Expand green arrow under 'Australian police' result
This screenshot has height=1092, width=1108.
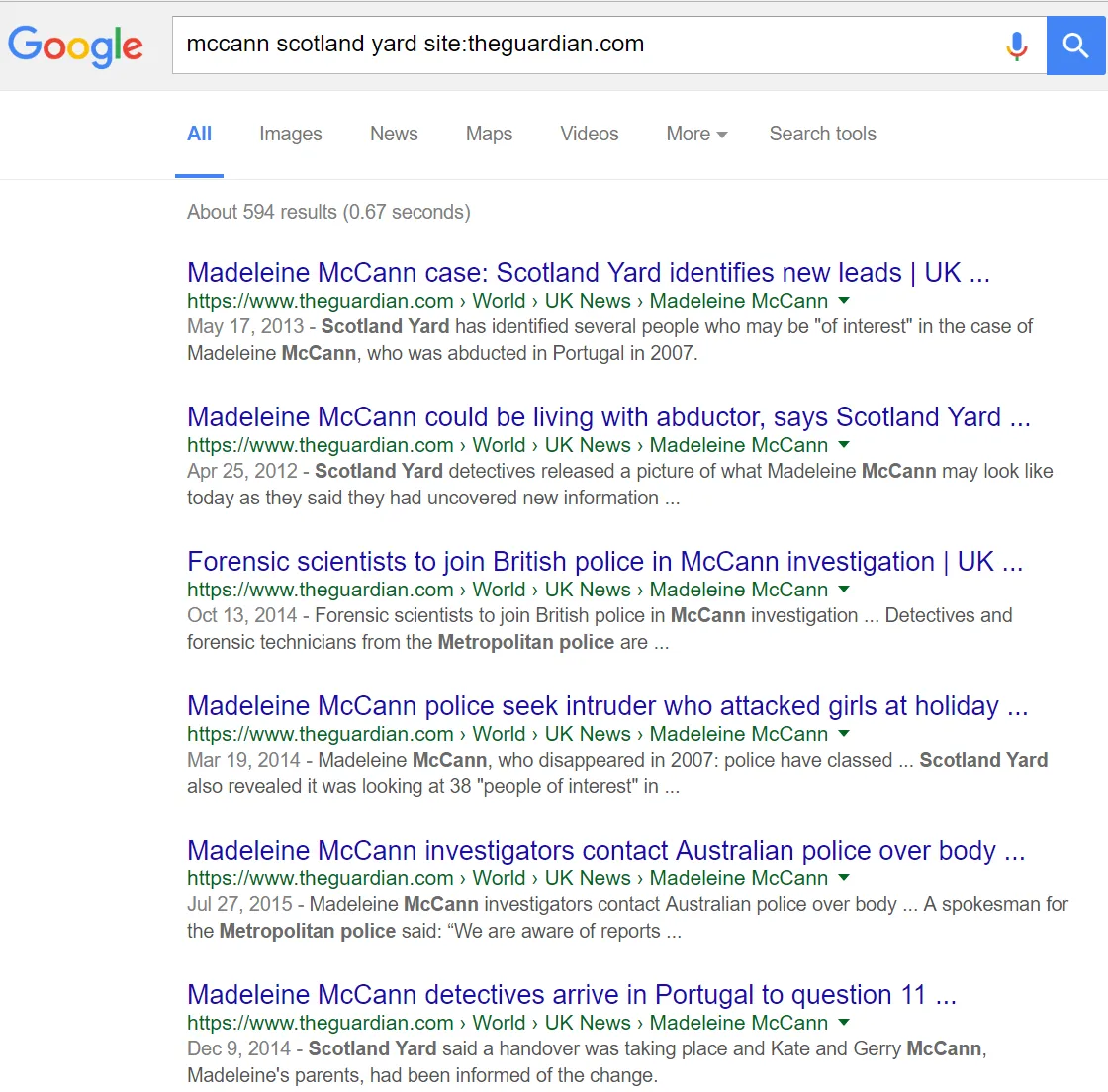click(843, 878)
